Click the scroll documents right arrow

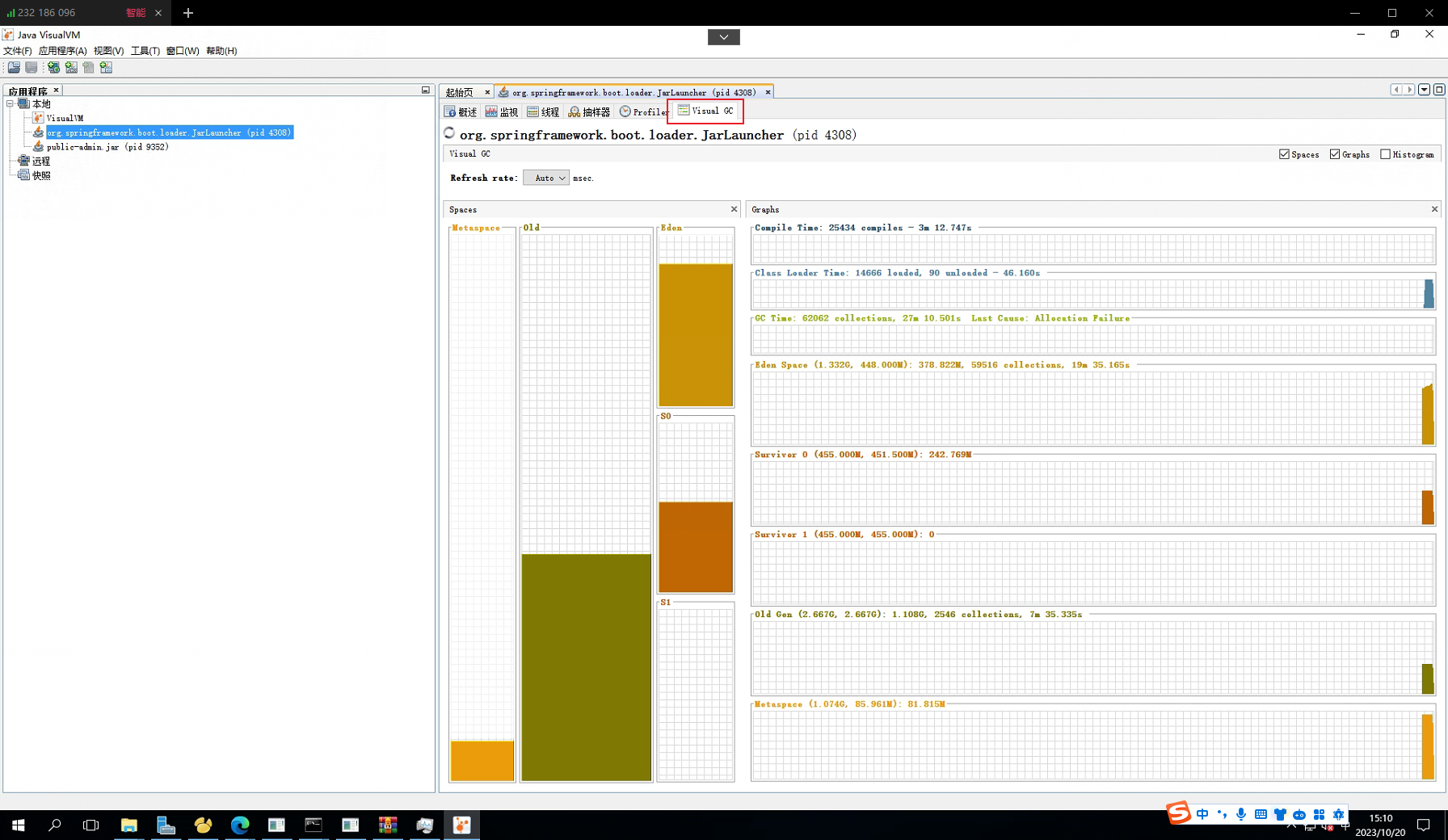[1409, 90]
